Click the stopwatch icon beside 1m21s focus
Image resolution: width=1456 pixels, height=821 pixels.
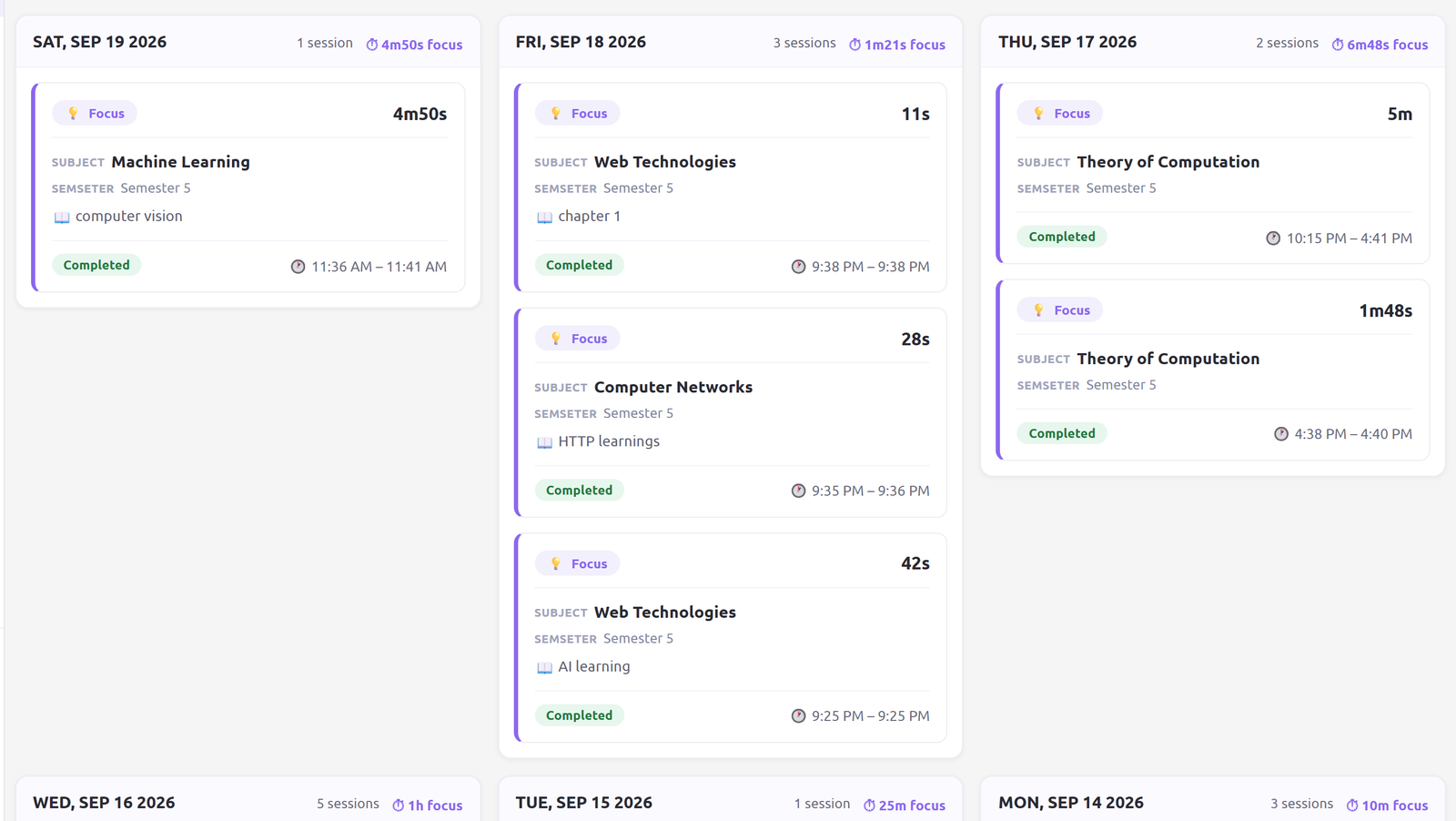854,45
